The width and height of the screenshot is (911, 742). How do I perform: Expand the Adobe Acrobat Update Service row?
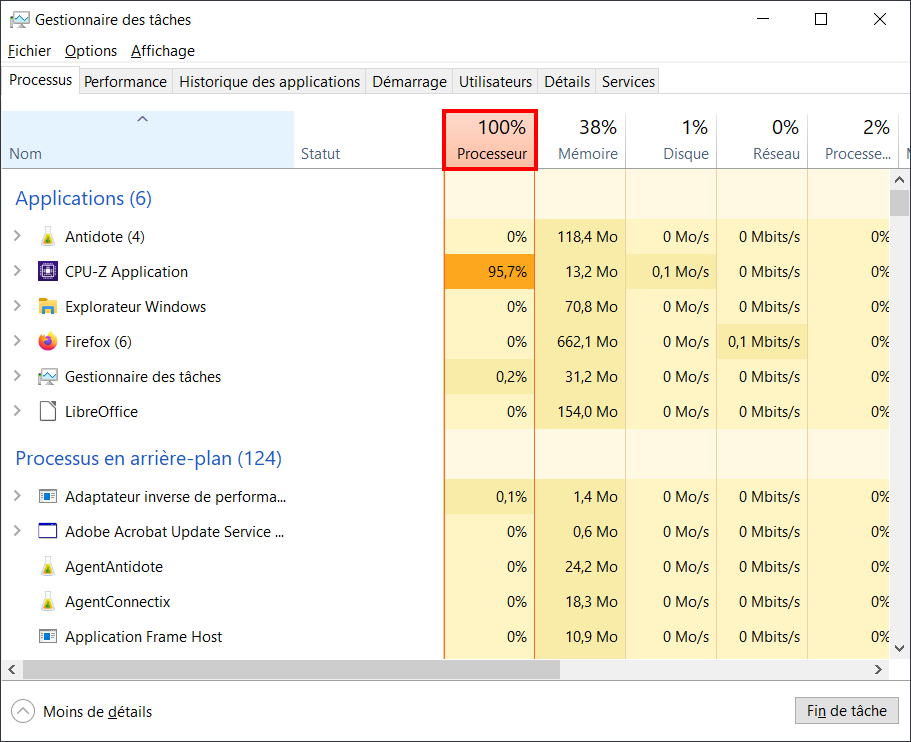tap(17, 530)
